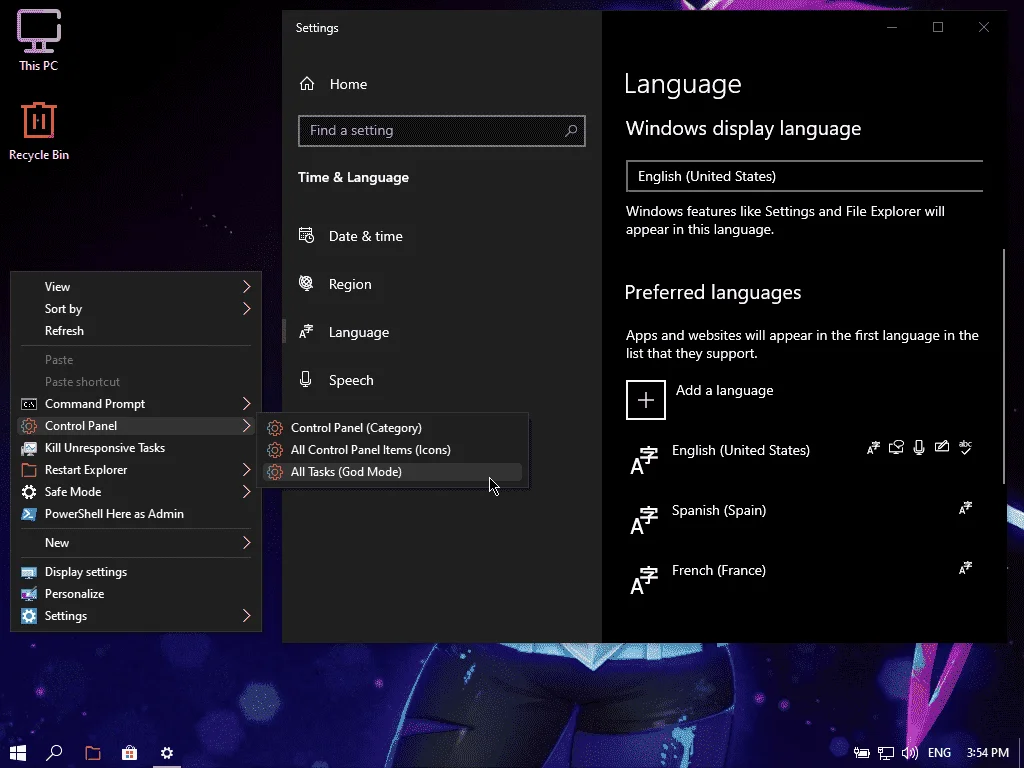Image resolution: width=1024 pixels, height=768 pixels.
Task: Open File Explorer from the taskbar
Action: [93, 753]
